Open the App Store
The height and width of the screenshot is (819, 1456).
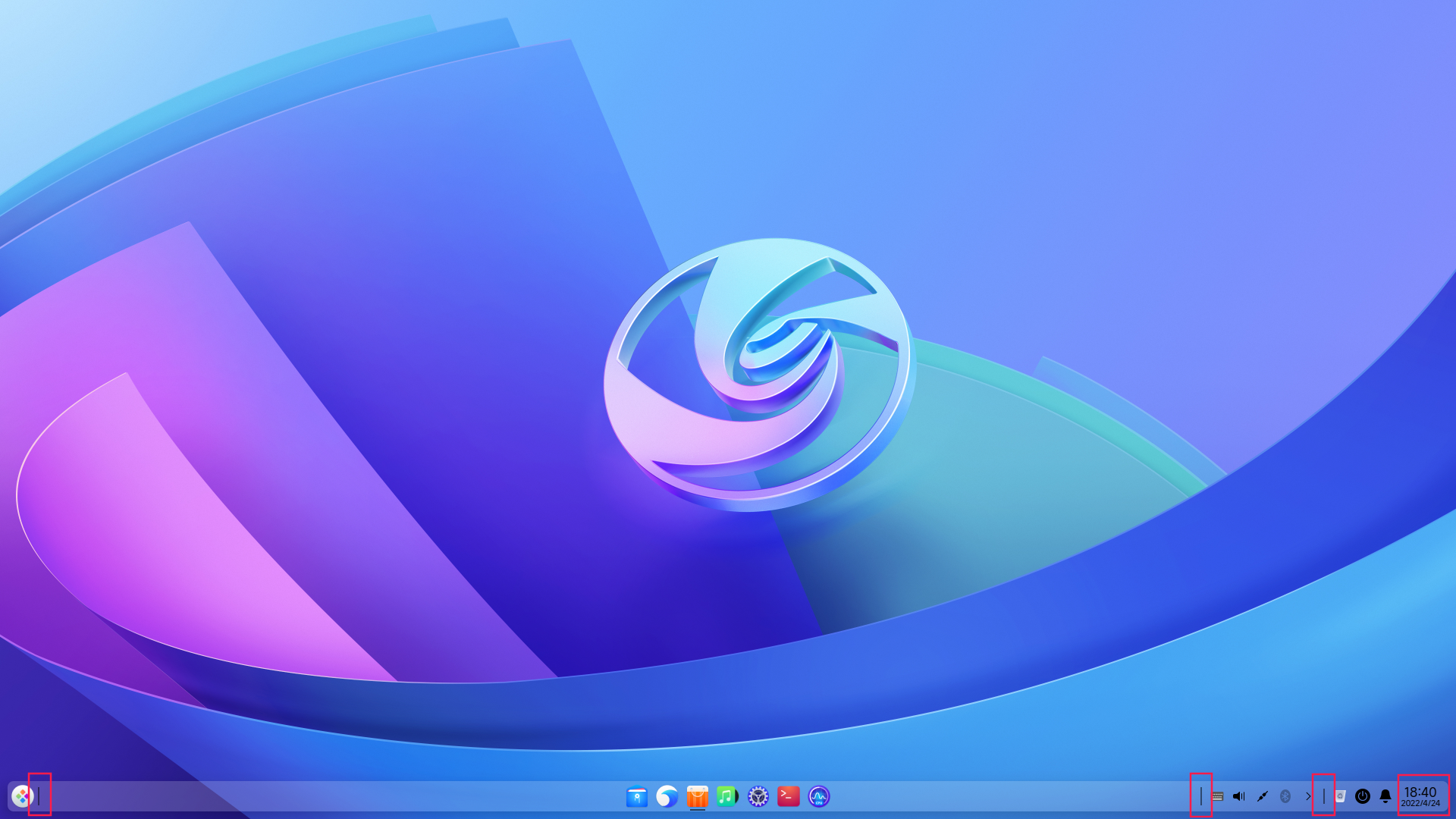coord(696,796)
